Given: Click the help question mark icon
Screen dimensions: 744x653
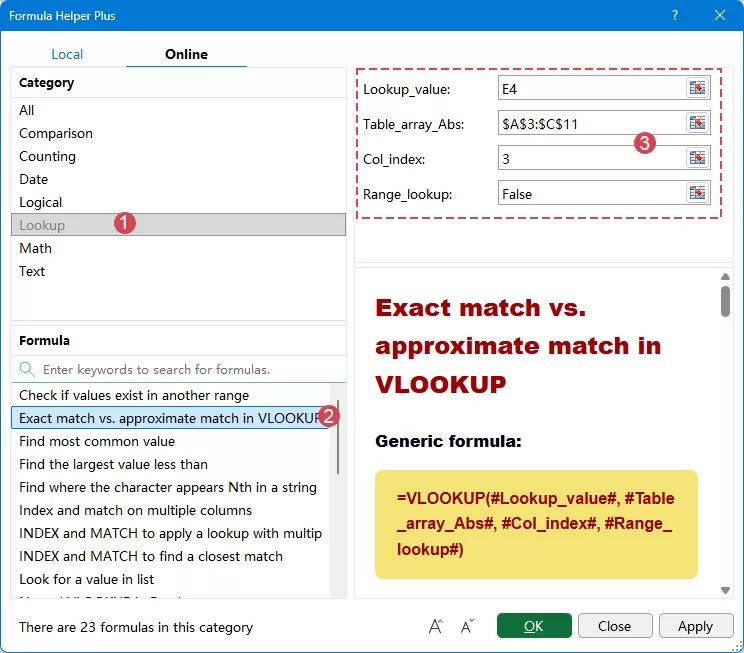Looking at the screenshot, I should (x=675, y=15).
